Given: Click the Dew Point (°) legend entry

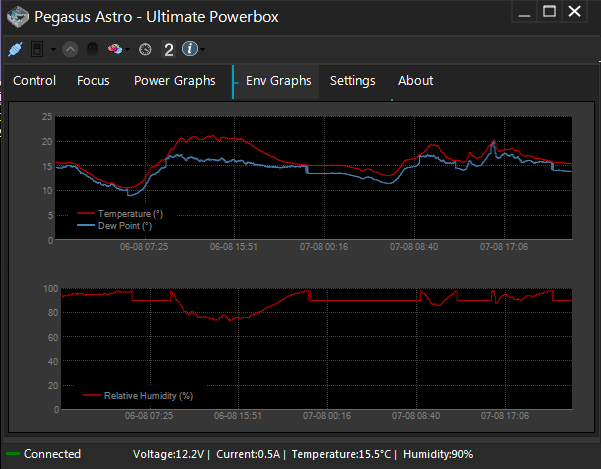Looking at the screenshot, I should click(x=115, y=226).
